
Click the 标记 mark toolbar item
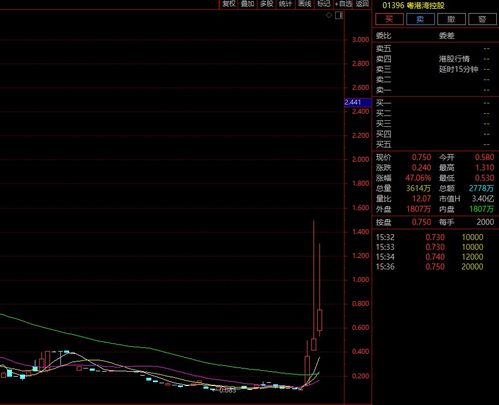323,4
